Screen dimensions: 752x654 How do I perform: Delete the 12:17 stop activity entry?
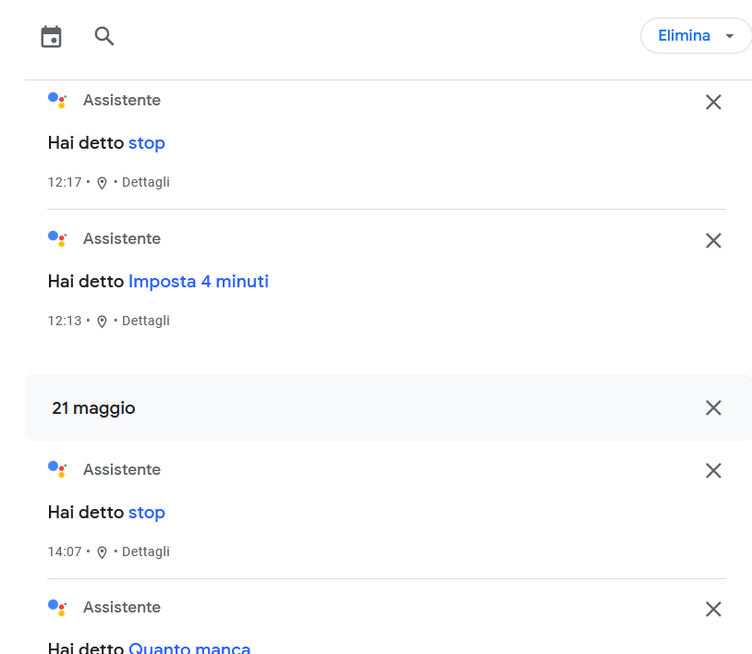[713, 102]
